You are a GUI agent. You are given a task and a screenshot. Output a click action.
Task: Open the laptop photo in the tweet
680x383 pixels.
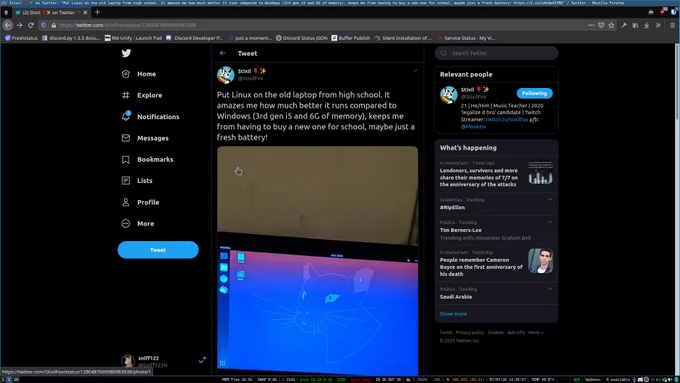pos(317,260)
